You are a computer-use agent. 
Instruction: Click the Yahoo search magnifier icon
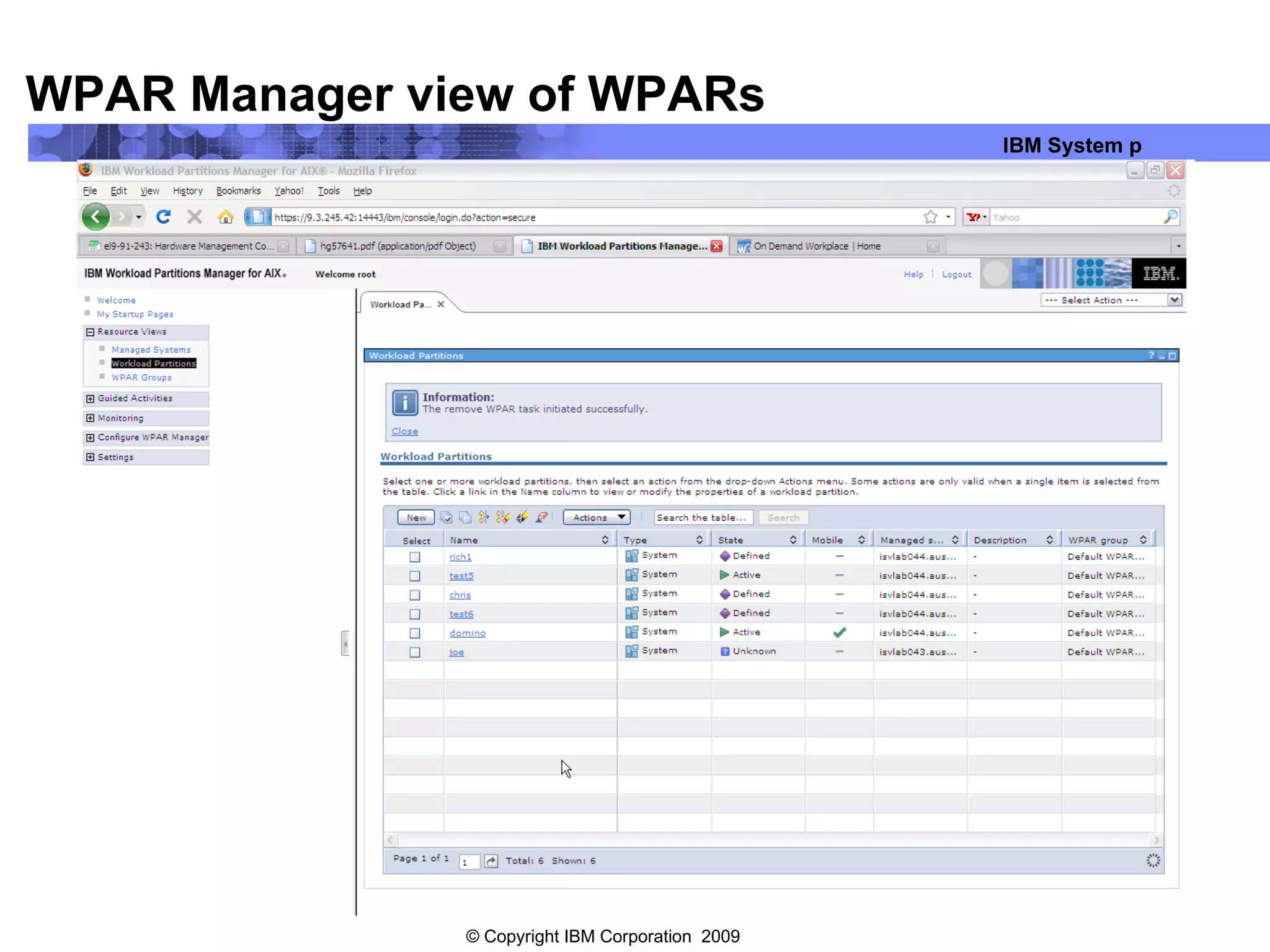1170,217
